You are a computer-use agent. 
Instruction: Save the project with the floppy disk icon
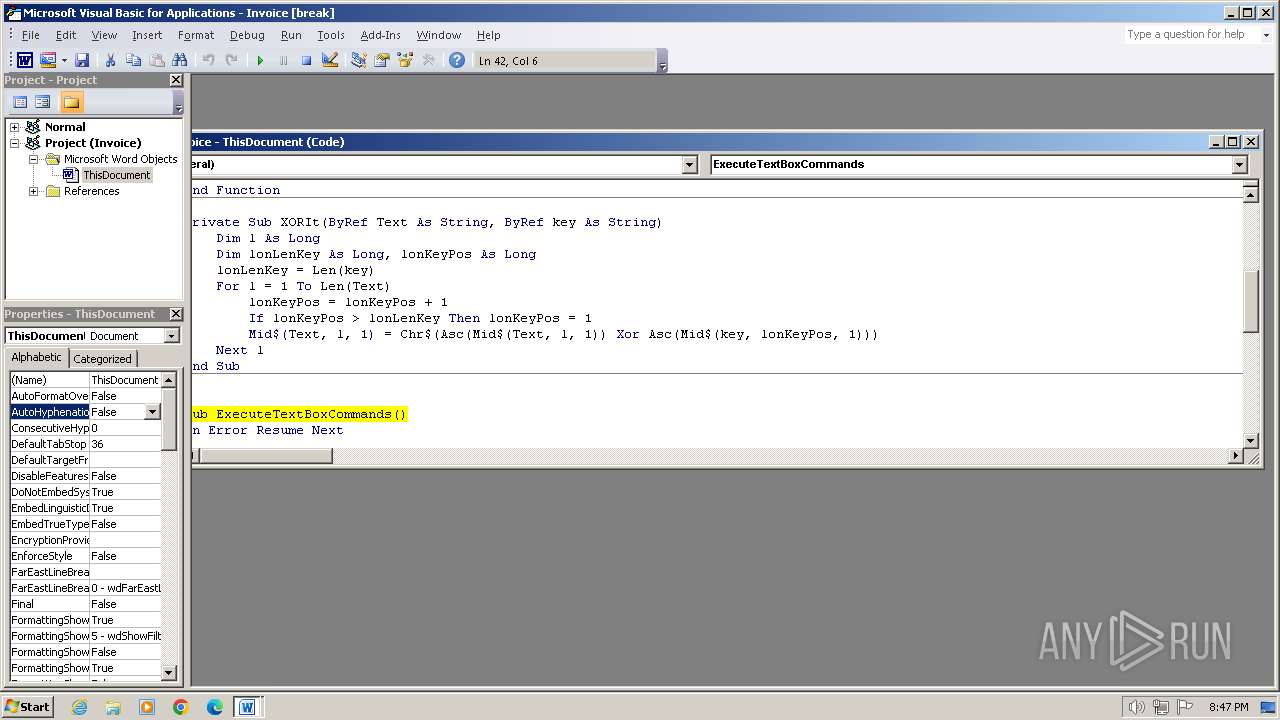[x=82, y=61]
